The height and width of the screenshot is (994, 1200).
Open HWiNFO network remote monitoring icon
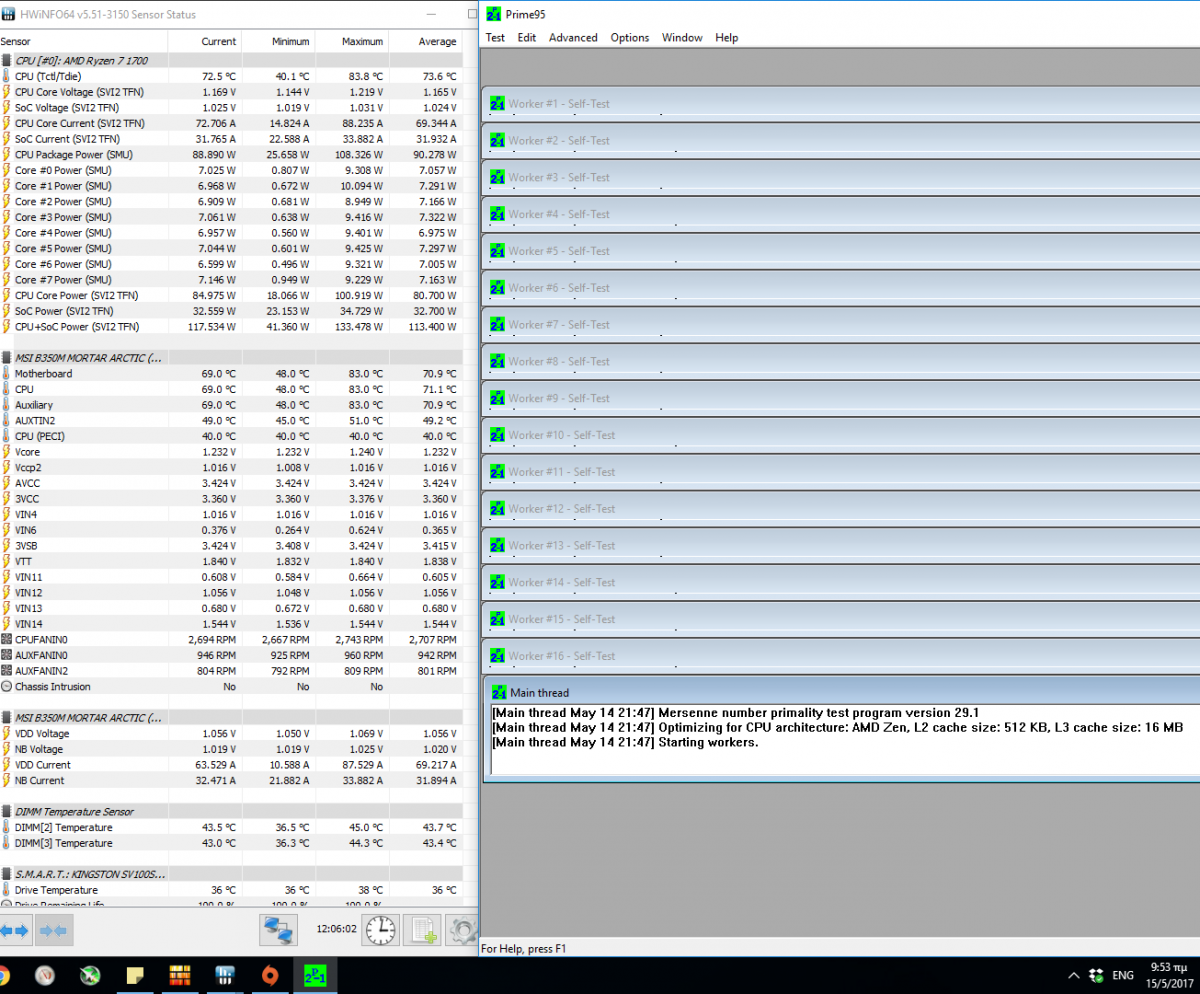coord(279,930)
